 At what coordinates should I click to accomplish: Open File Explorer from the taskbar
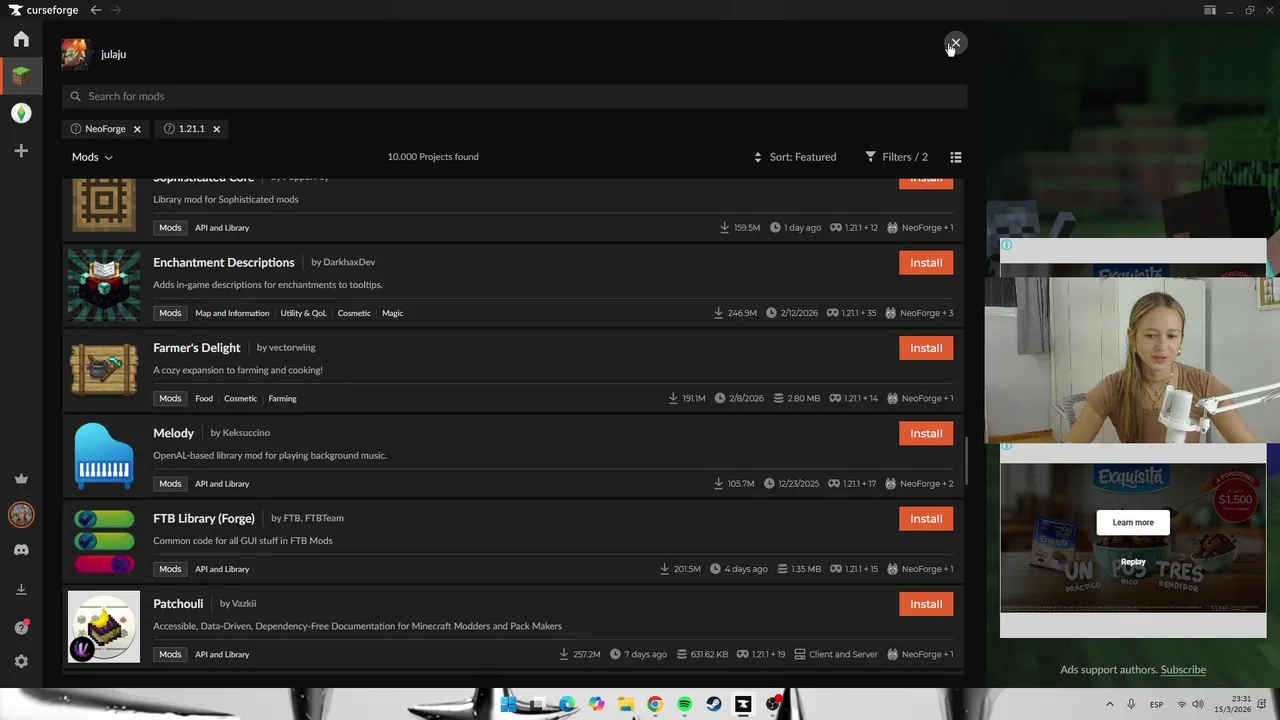click(625, 705)
